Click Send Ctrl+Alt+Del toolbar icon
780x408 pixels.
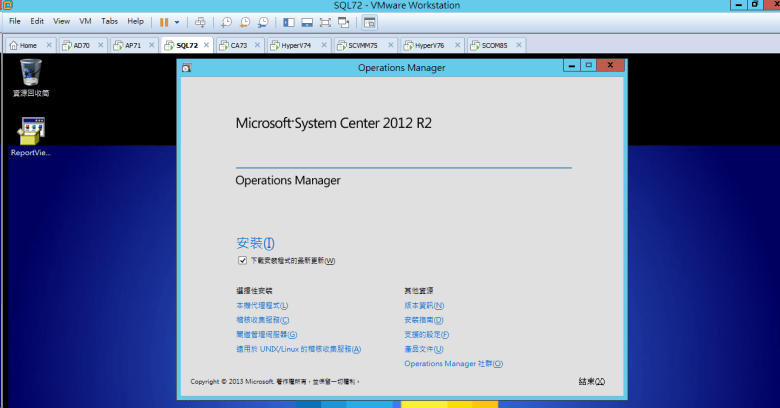coord(200,21)
